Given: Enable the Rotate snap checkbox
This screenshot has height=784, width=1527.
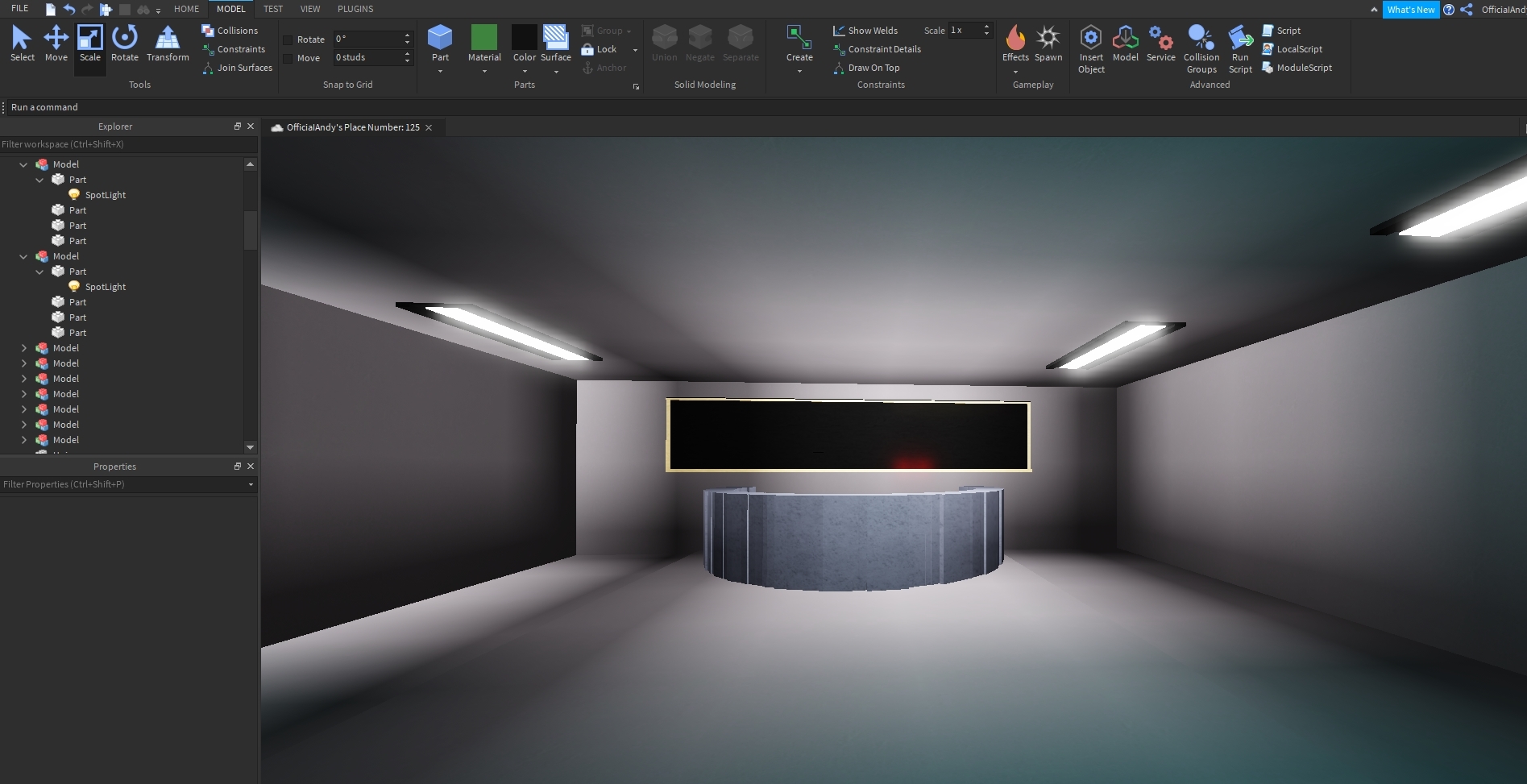Looking at the screenshot, I should coord(288,39).
